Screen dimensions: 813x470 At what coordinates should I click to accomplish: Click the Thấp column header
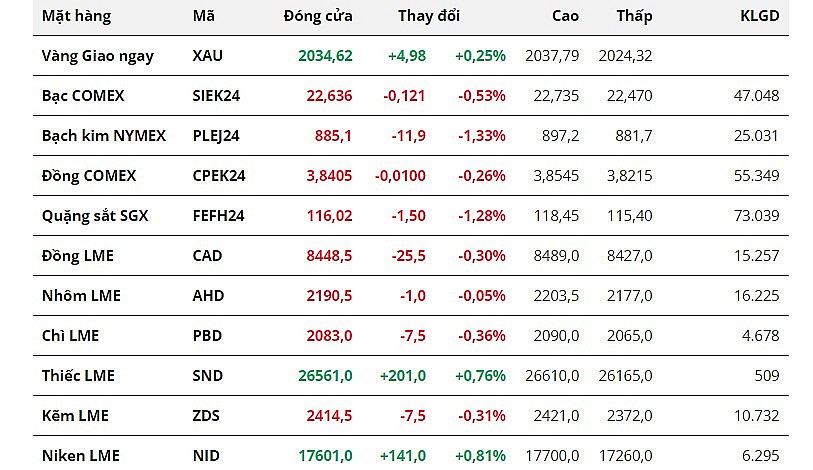coord(634,16)
